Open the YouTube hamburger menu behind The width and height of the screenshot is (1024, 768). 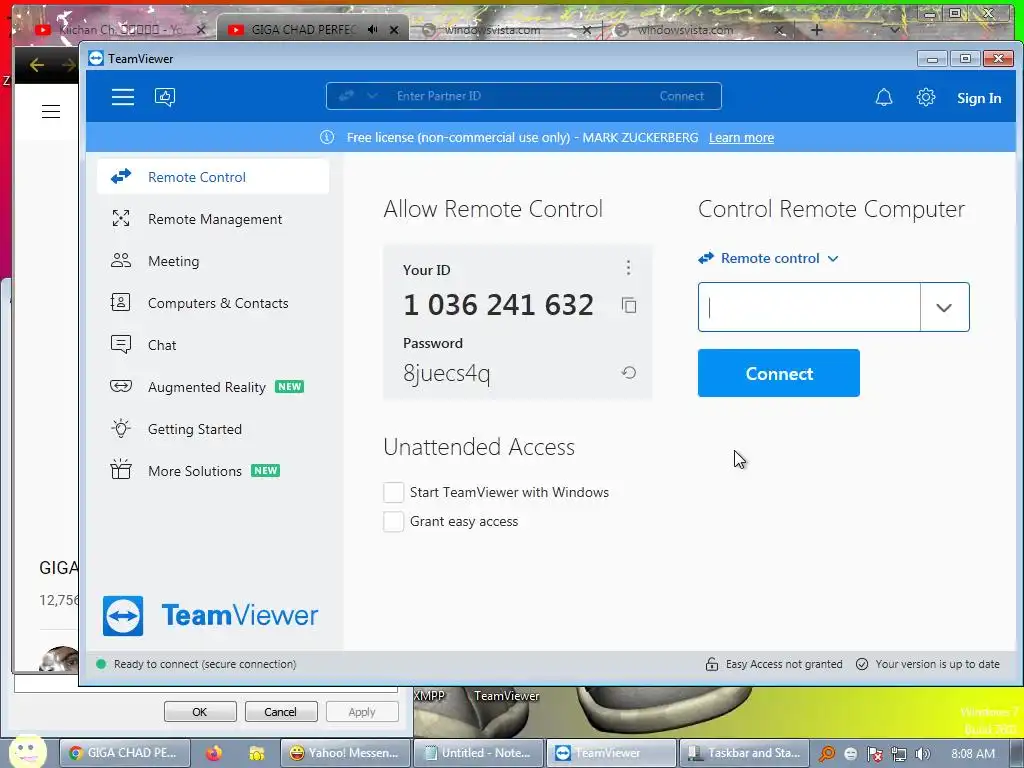pos(51,112)
